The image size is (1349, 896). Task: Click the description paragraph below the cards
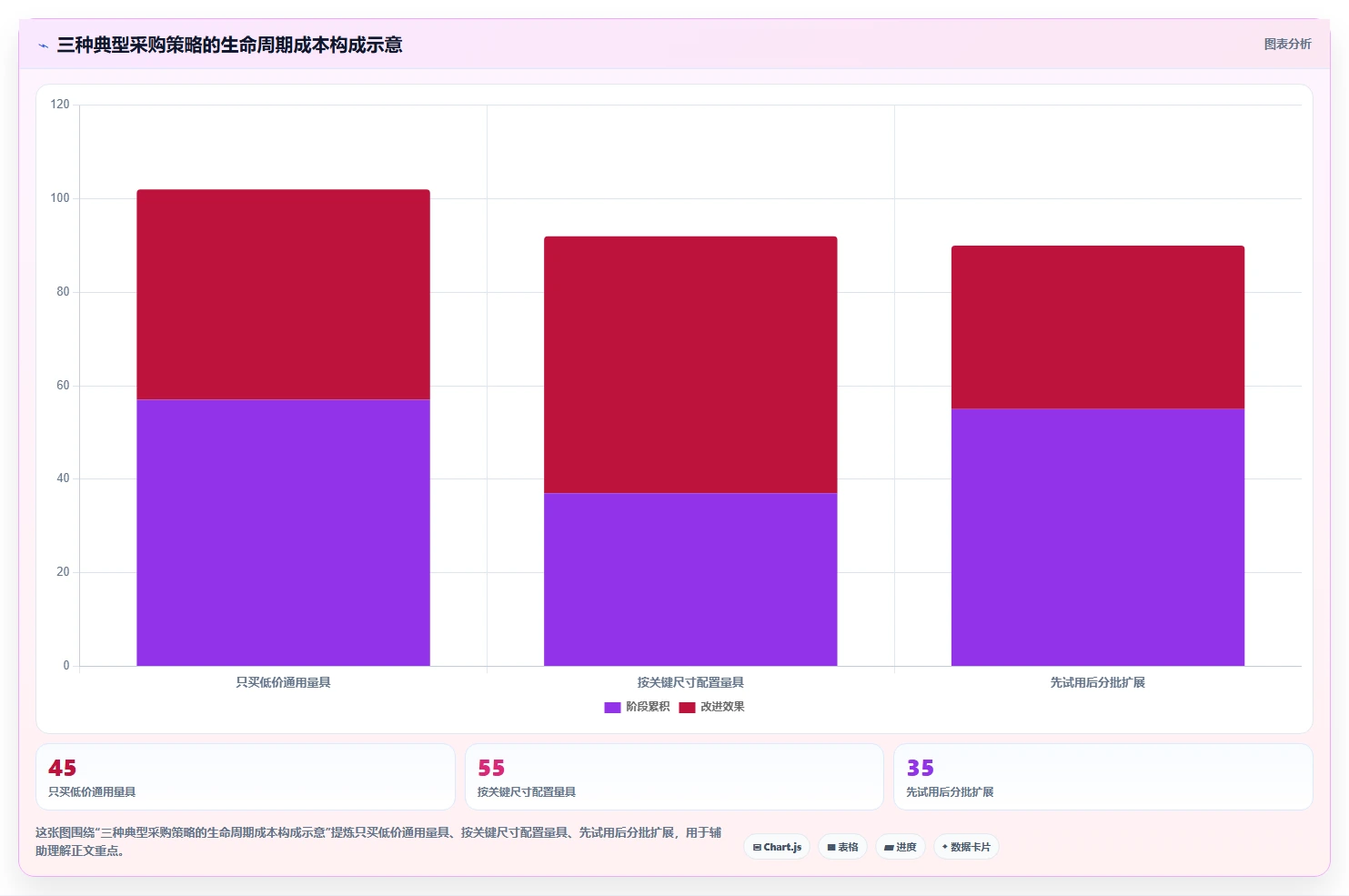coord(378,841)
